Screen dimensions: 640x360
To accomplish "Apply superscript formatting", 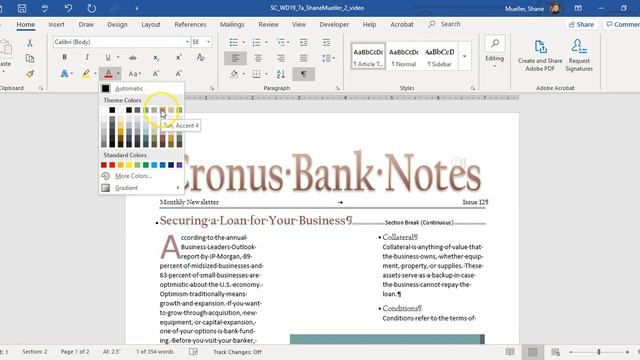I will click(179, 58).
